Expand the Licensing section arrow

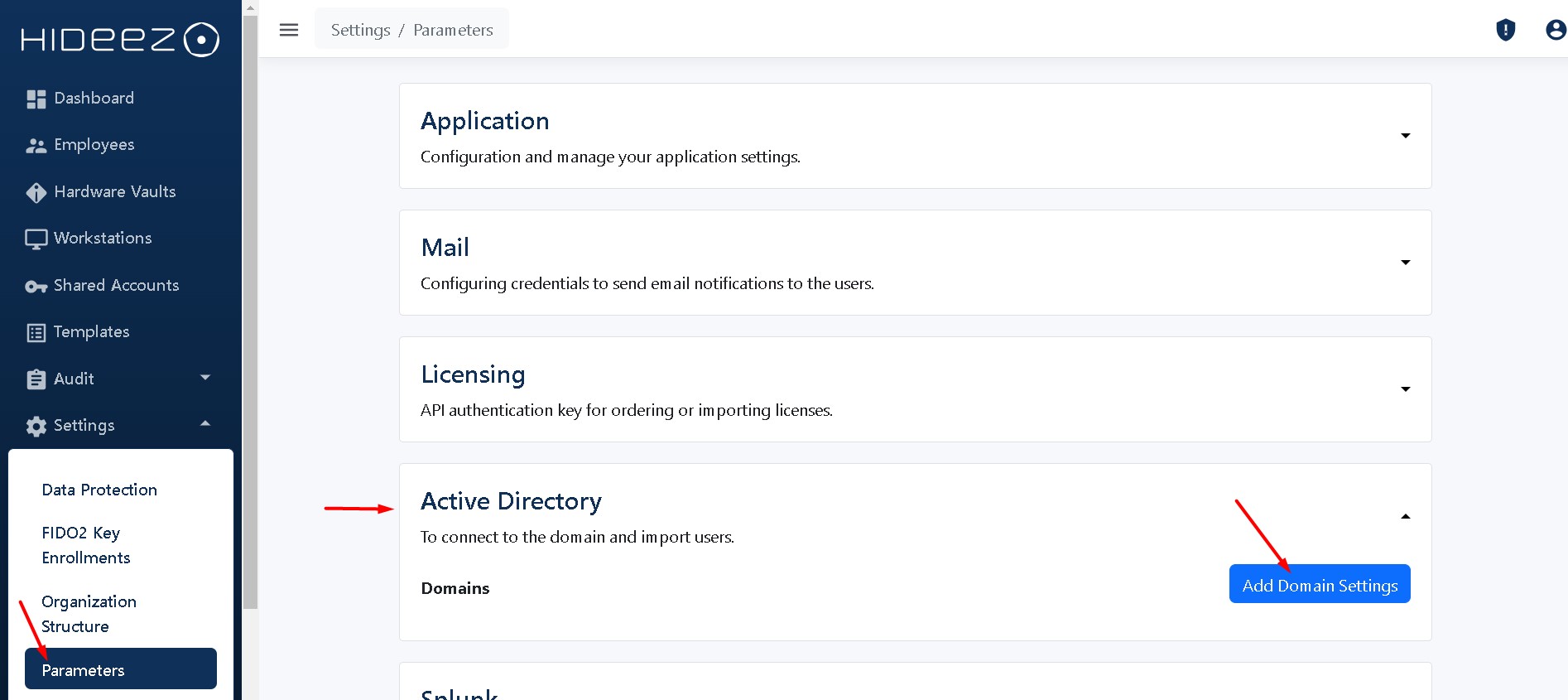pos(1405,389)
